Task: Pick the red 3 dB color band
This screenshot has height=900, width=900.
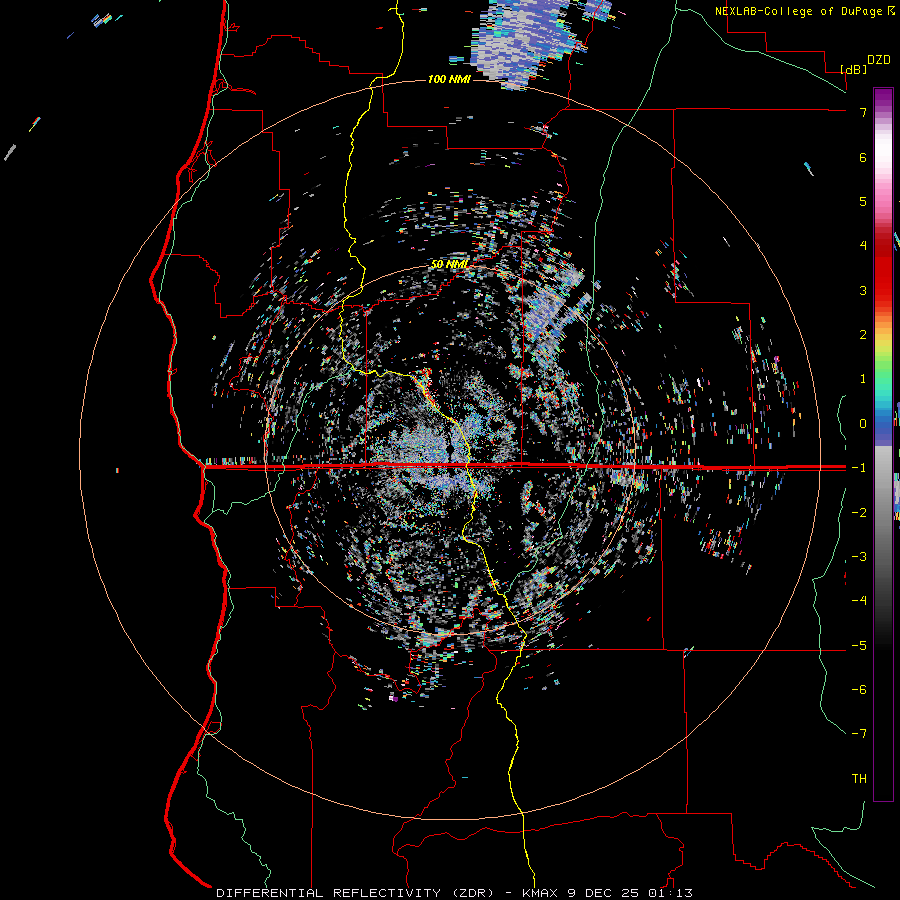Action: tap(883, 290)
